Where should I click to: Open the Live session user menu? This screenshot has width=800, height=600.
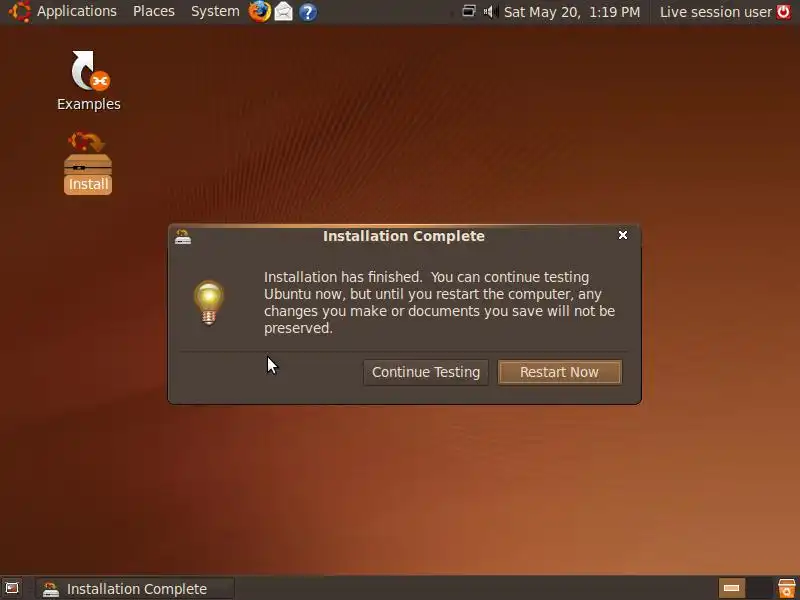716,12
